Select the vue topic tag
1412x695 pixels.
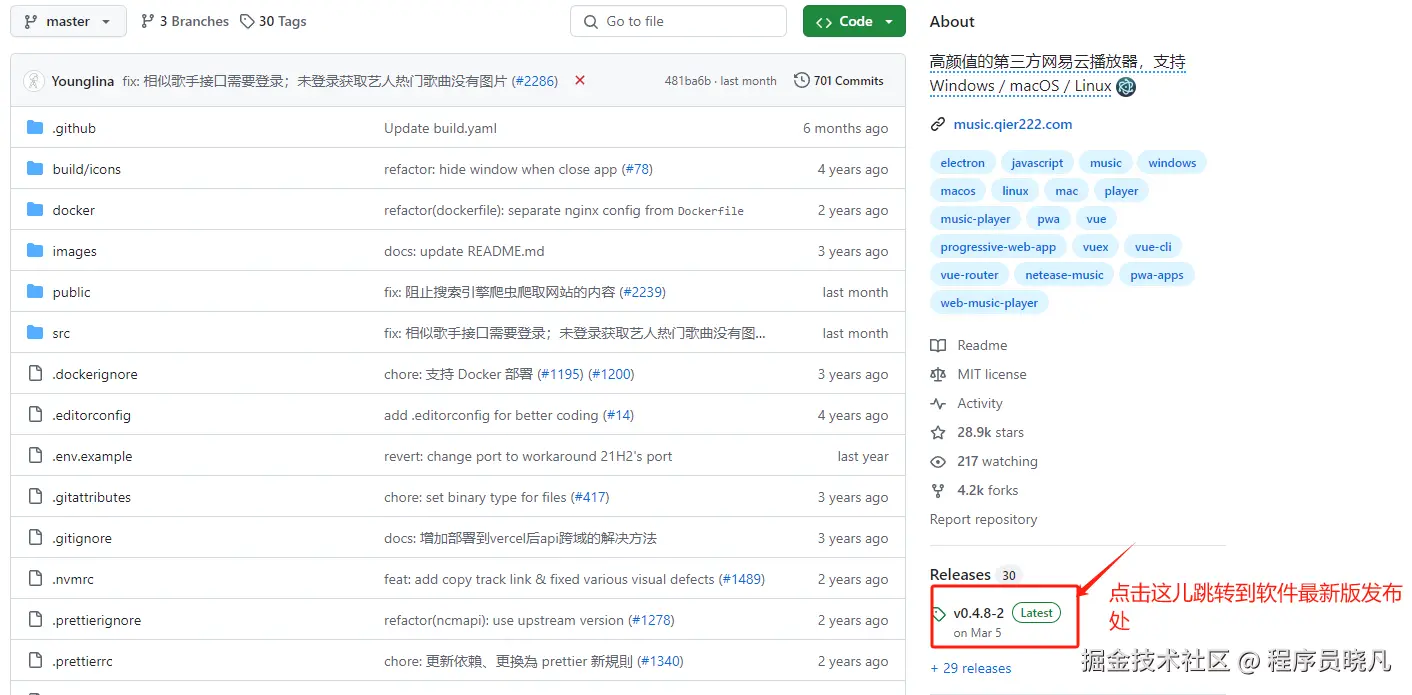pyautogui.click(x=1096, y=219)
